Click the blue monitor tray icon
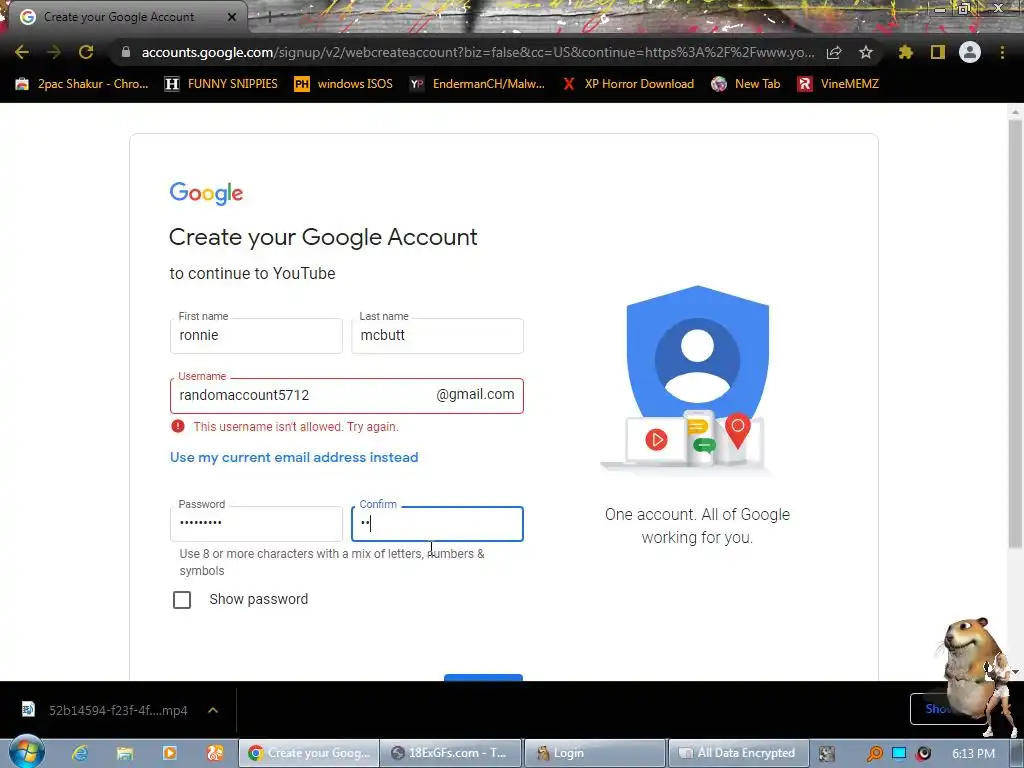Viewport: 1024px width, 768px height. (x=899, y=754)
